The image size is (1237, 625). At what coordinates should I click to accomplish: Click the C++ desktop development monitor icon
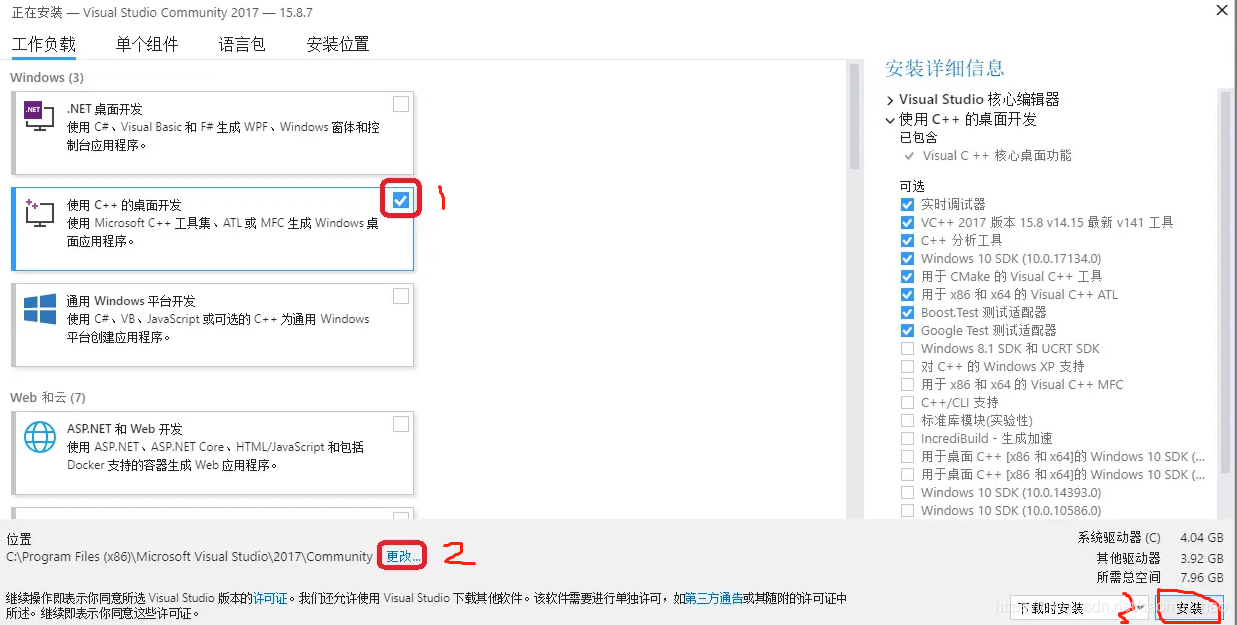[39, 212]
